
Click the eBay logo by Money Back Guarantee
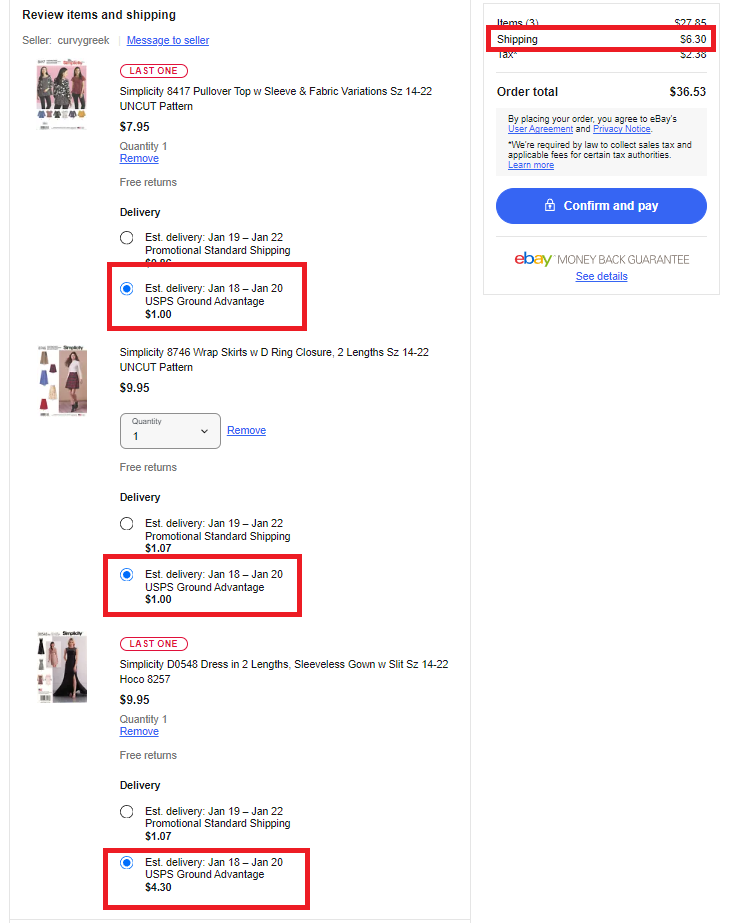point(533,259)
